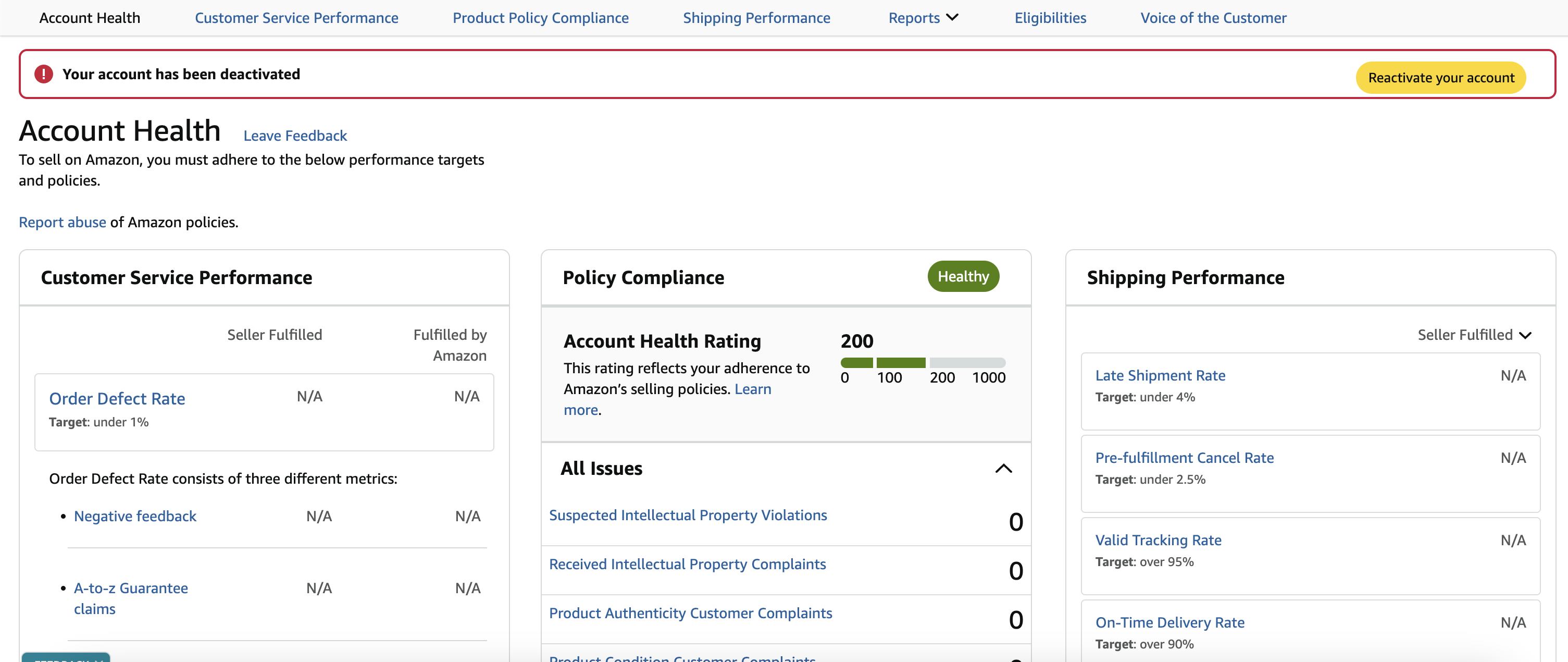The width and height of the screenshot is (1568, 662).
Task: Open Suspected Intellectual Property Violations
Action: click(688, 515)
